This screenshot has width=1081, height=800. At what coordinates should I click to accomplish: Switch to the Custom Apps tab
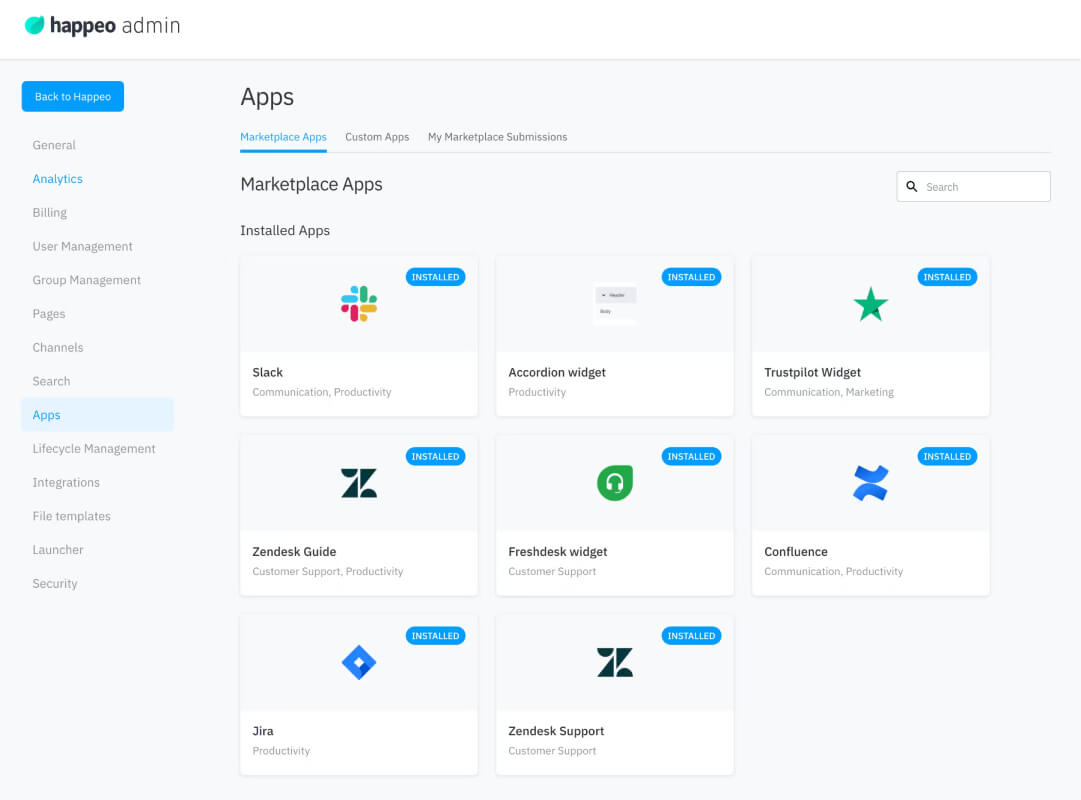(377, 137)
